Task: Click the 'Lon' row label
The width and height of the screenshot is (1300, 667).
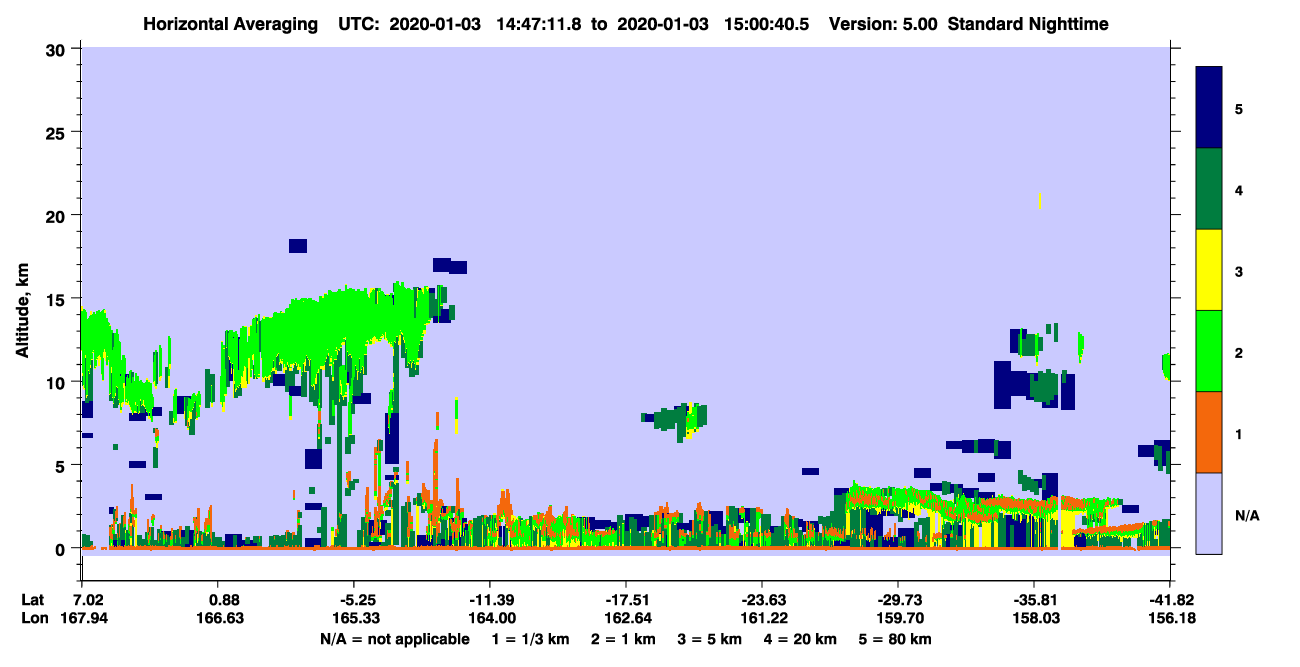Action: click(33, 618)
